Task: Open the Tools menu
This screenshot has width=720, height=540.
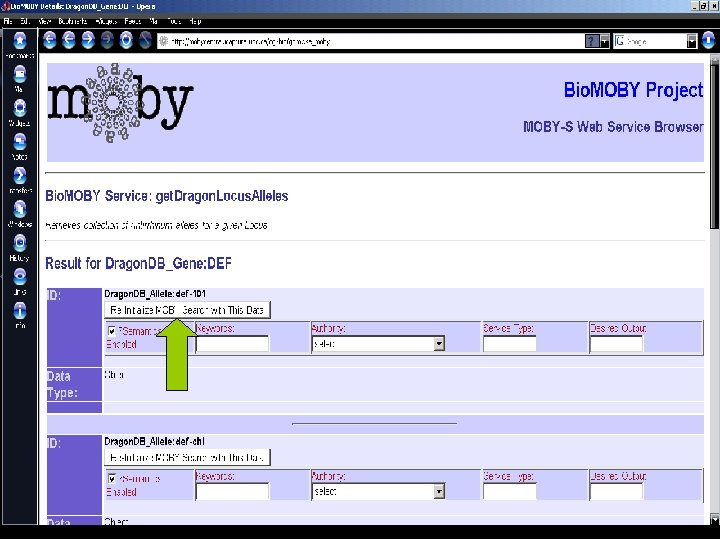Action: click(174, 21)
